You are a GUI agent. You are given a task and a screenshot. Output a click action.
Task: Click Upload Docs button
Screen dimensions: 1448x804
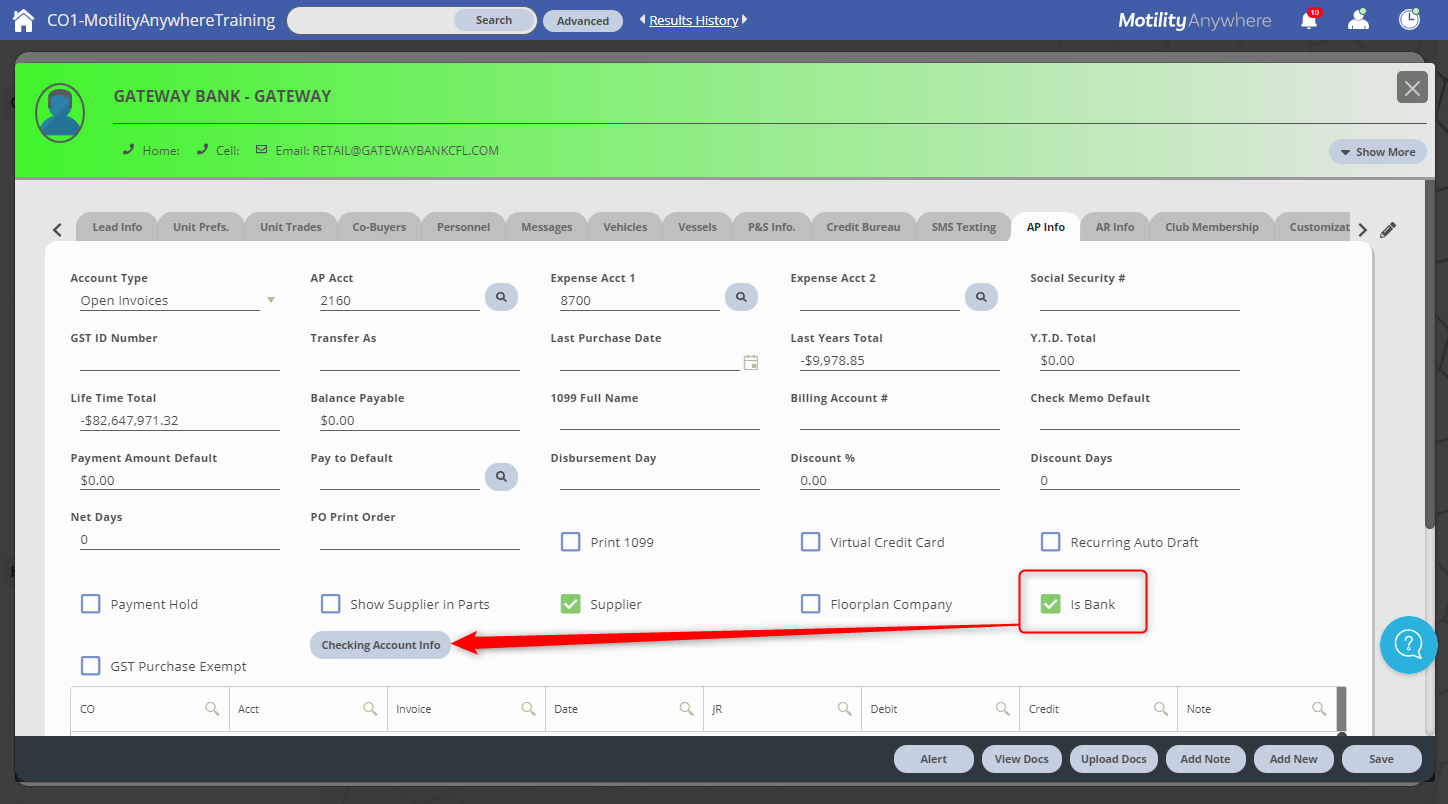click(1113, 759)
